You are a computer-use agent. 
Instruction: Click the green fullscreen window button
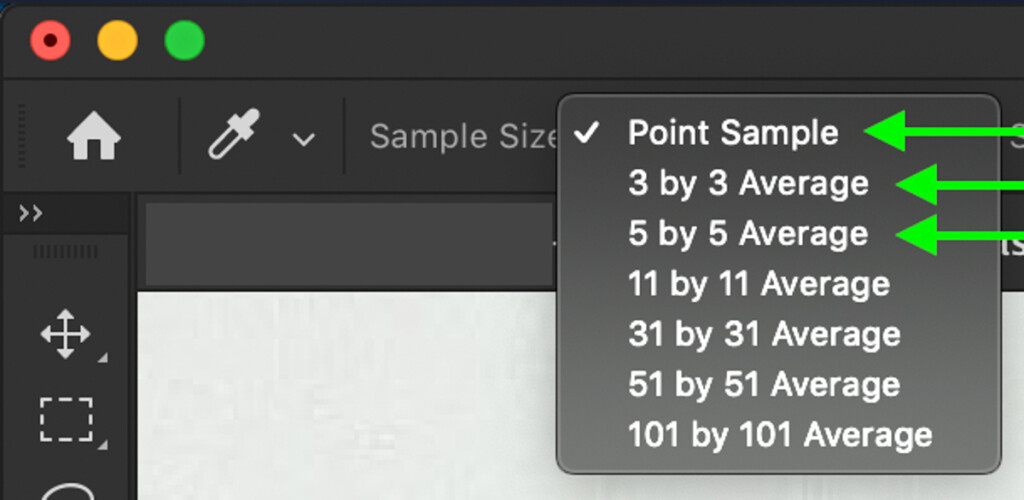[184, 40]
